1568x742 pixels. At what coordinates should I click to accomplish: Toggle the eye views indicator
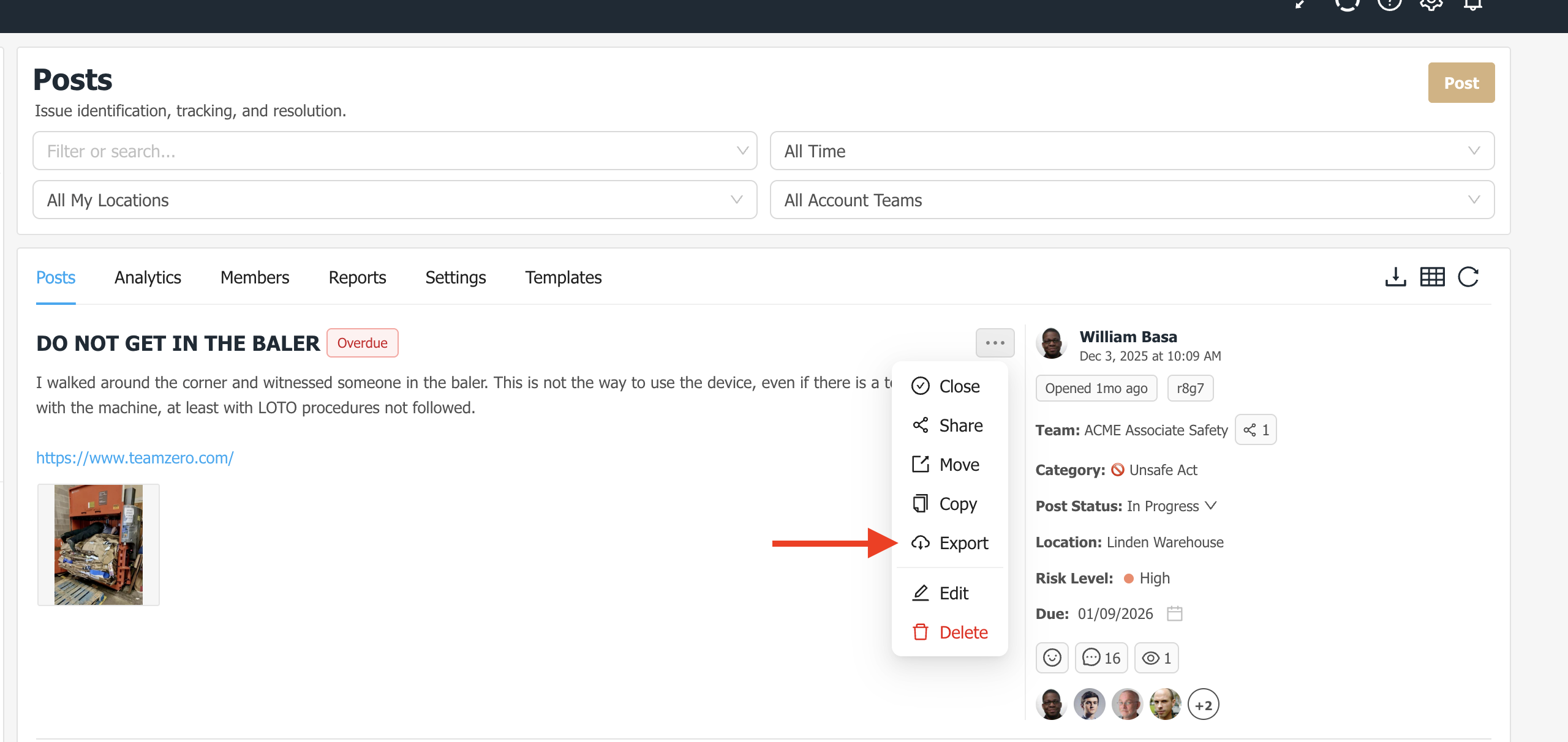click(1156, 658)
